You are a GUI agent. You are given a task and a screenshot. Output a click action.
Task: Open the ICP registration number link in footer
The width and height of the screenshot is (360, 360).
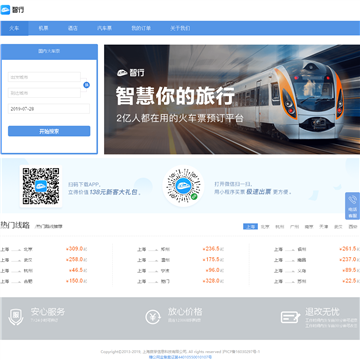[241, 352]
